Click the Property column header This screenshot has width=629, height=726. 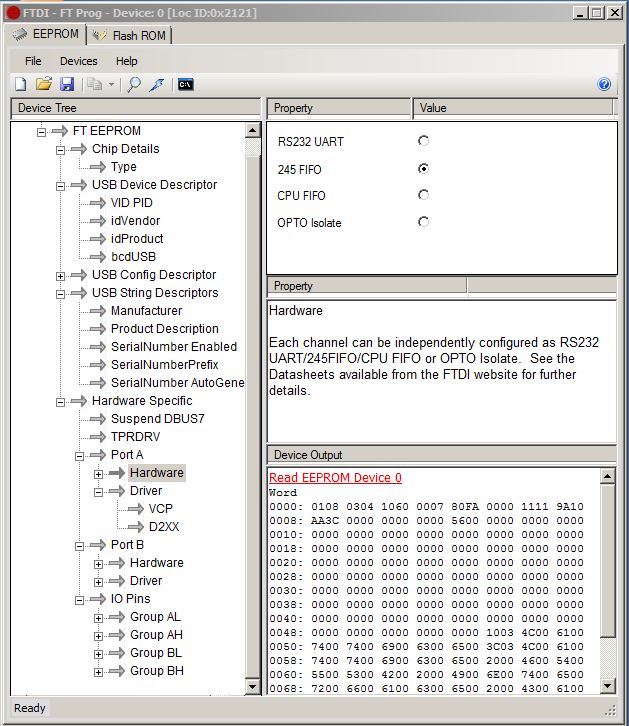tap(339, 108)
